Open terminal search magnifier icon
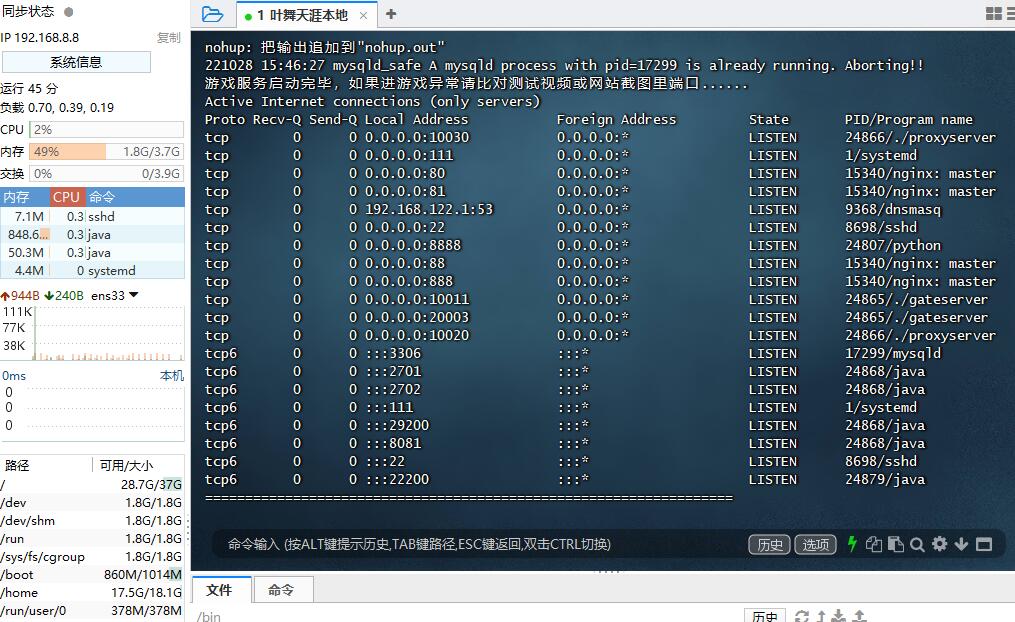 click(917, 544)
